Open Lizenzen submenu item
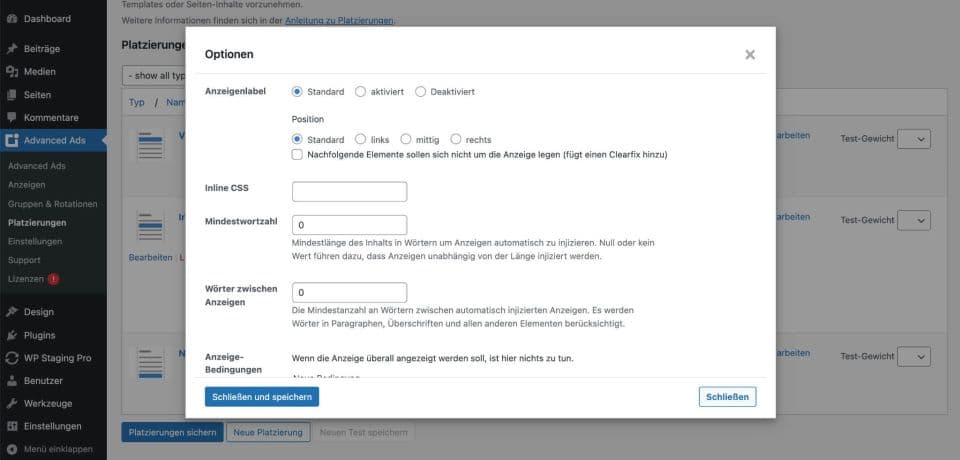 [x=26, y=279]
